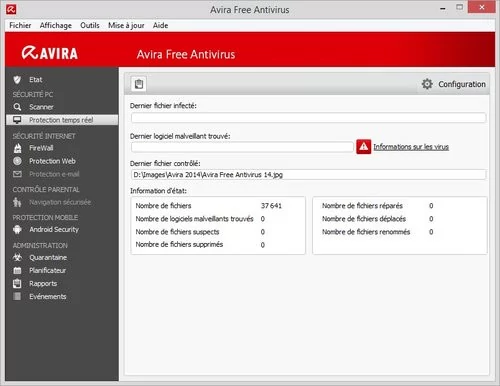Click the Protection Web globe icon
The width and height of the screenshot is (500, 386).
tap(17, 161)
